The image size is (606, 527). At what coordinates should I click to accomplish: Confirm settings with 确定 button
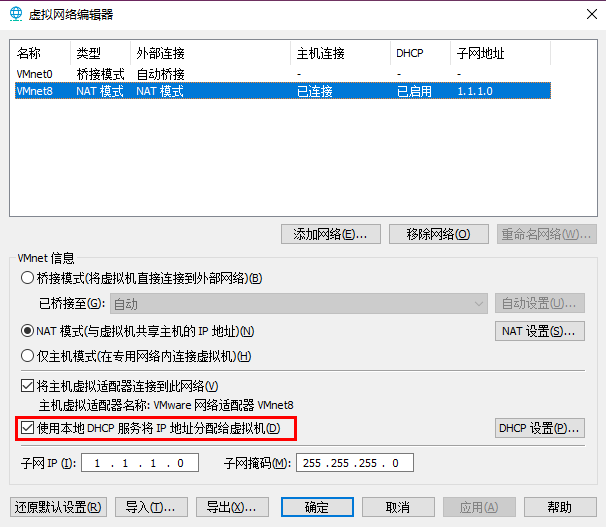point(317,507)
